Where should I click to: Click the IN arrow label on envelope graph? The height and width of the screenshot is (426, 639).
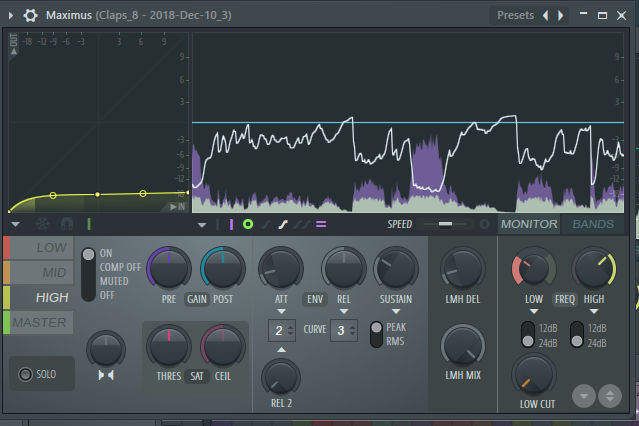(178, 207)
